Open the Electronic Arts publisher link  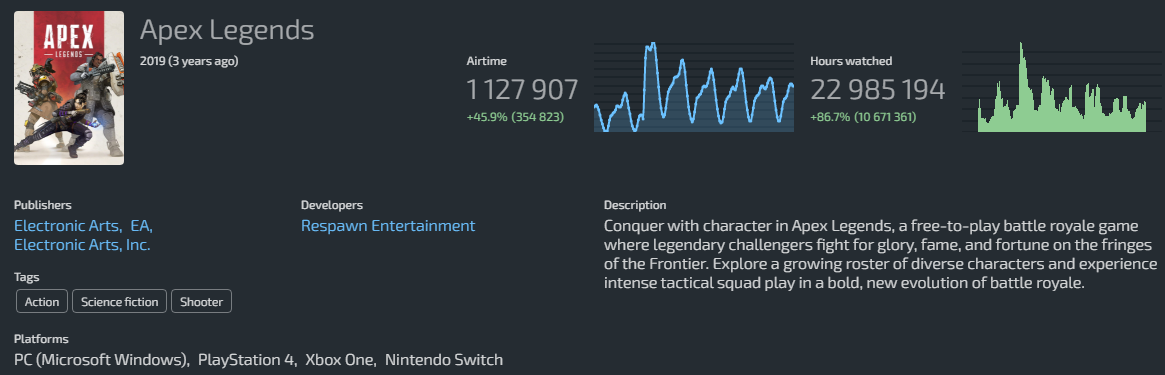pyautogui.click(x=67, y=226)
